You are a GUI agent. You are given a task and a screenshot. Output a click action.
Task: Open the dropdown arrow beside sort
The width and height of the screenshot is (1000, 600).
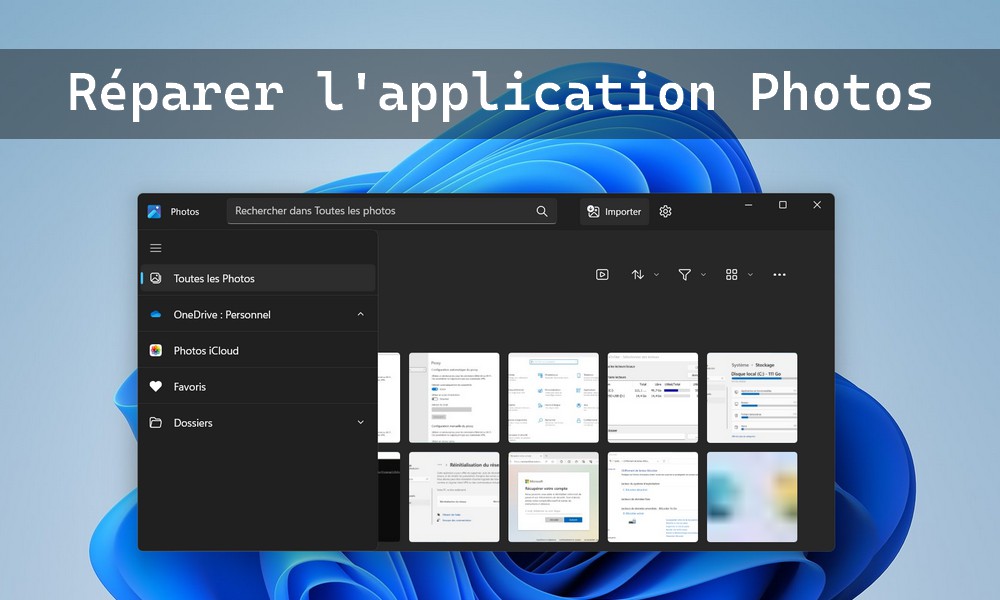click(656, 274)
